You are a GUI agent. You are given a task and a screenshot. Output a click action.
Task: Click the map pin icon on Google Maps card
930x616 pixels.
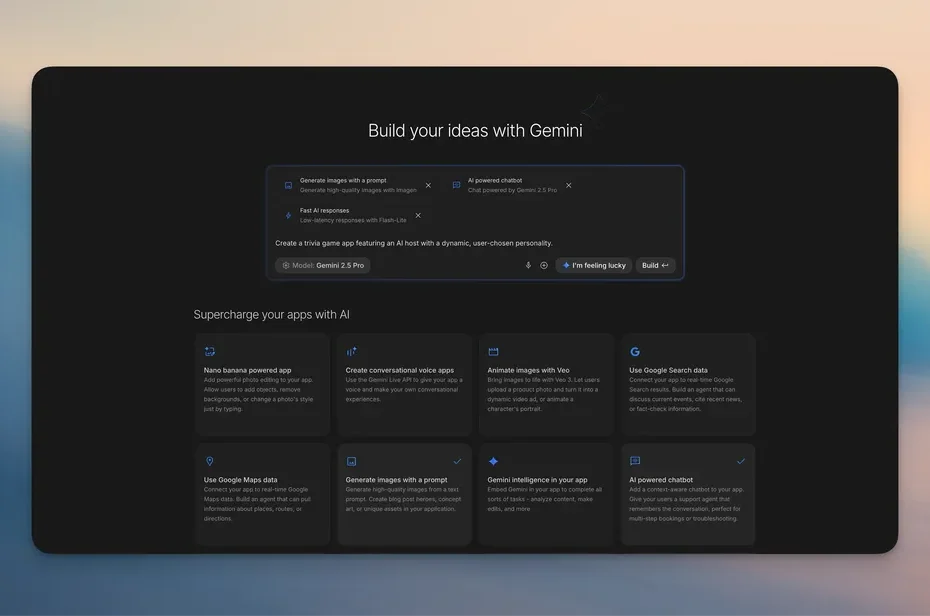tap(208, 461)
